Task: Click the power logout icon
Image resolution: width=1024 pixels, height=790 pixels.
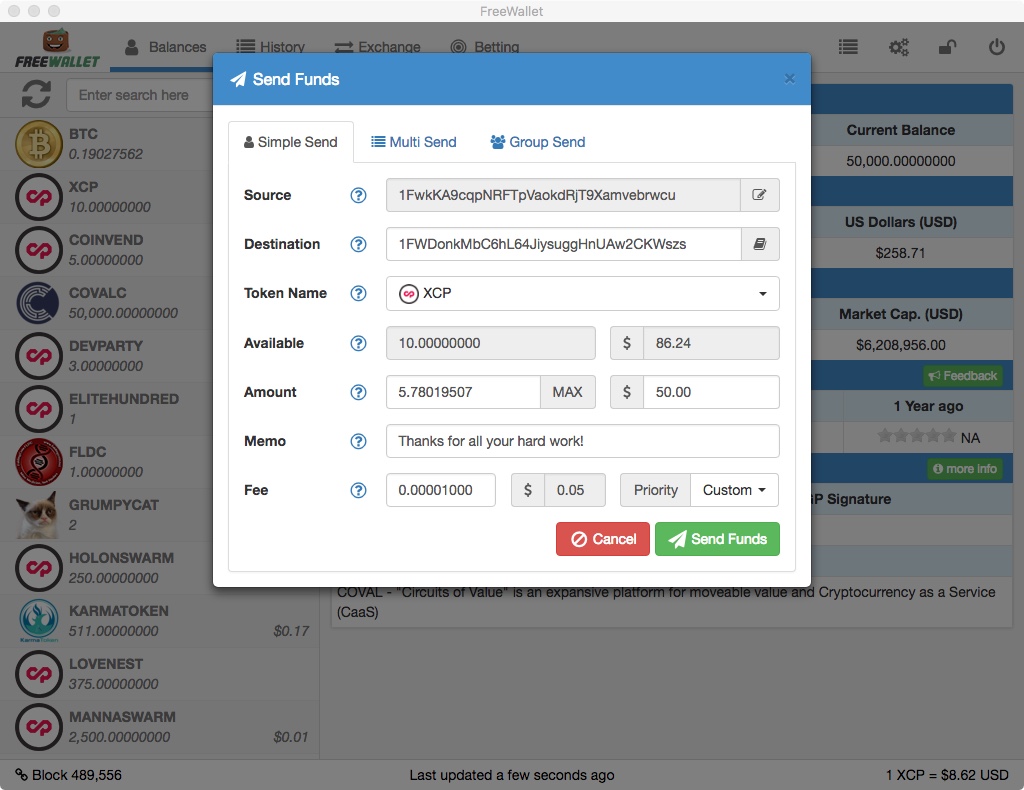Action: tap(996, 47)
